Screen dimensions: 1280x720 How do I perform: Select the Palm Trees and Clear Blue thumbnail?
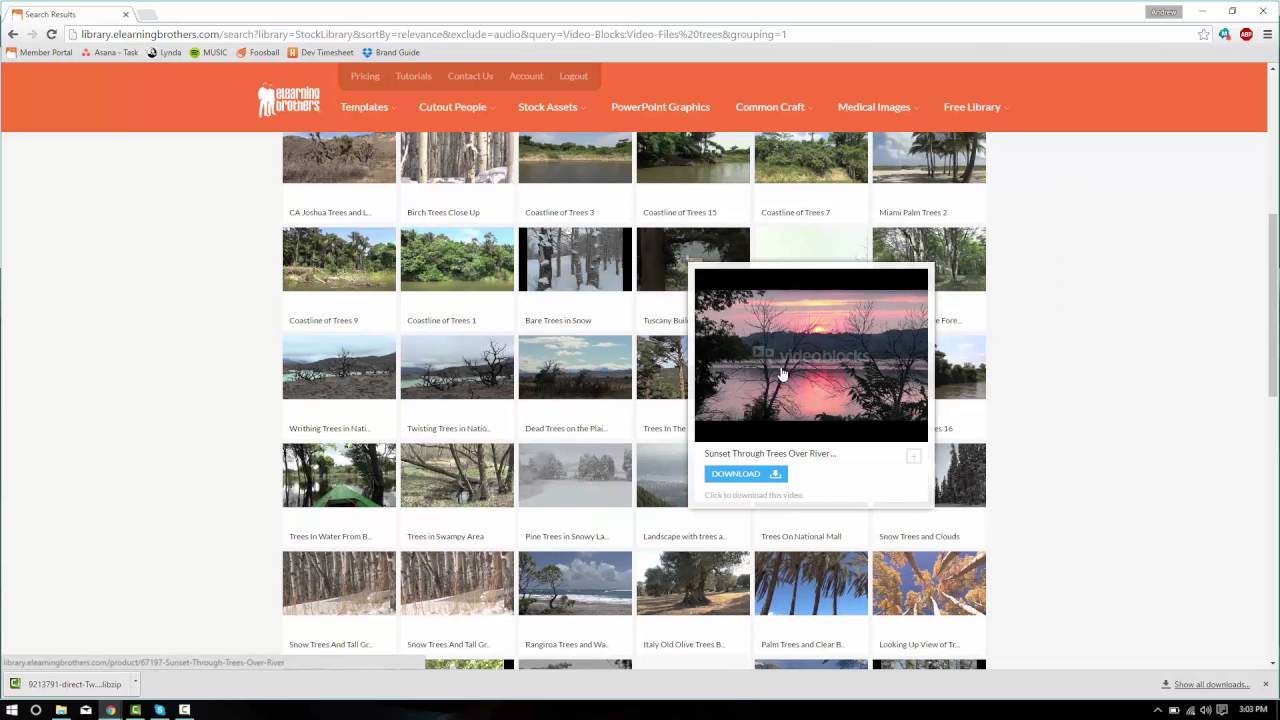pos(811,583)
